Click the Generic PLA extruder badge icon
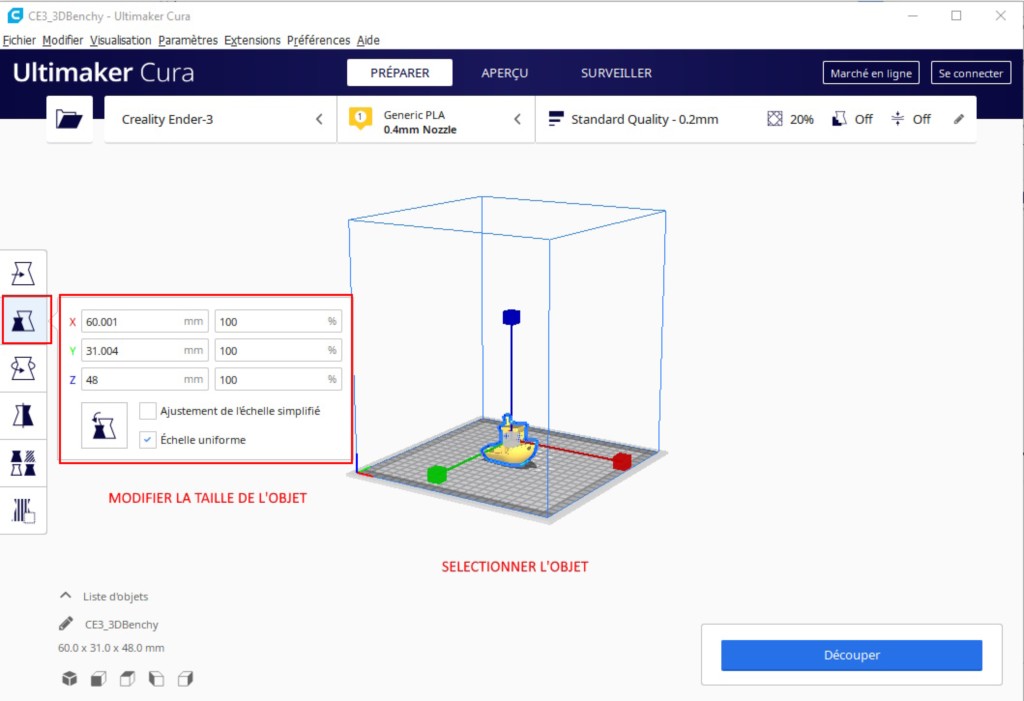1024x701 pixels. 360,119
